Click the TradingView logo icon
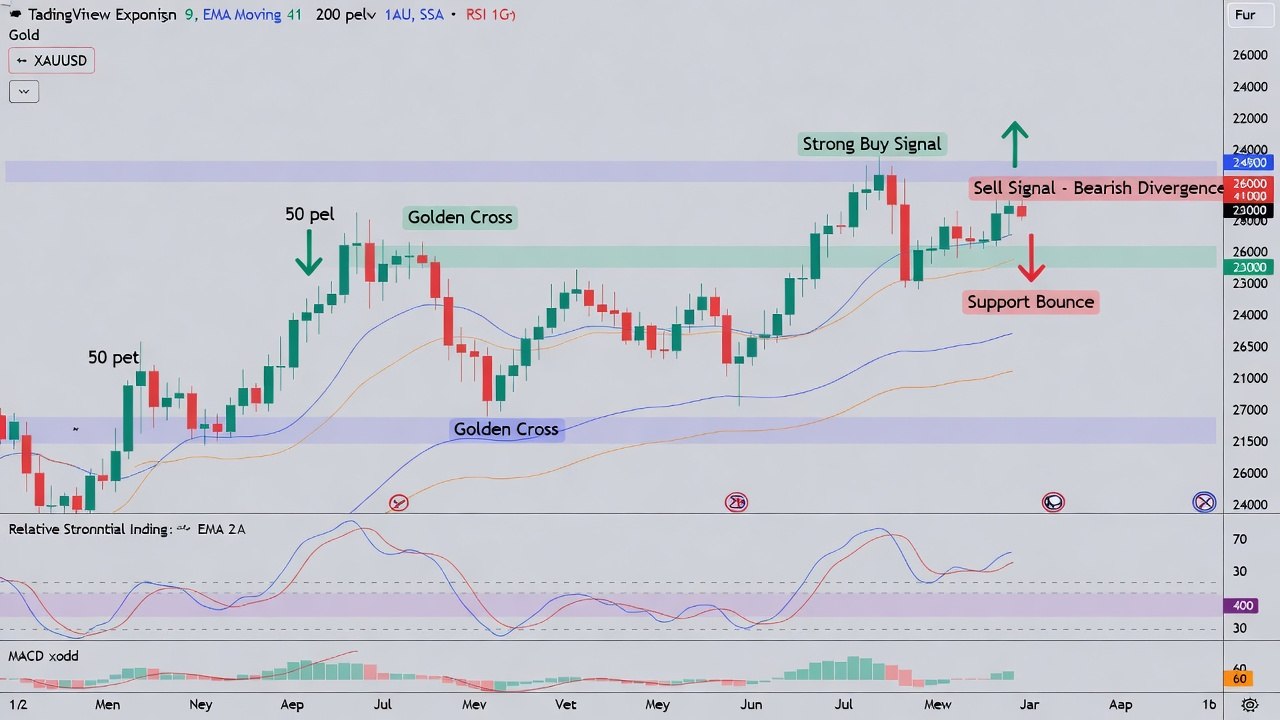 coord(15,15)
